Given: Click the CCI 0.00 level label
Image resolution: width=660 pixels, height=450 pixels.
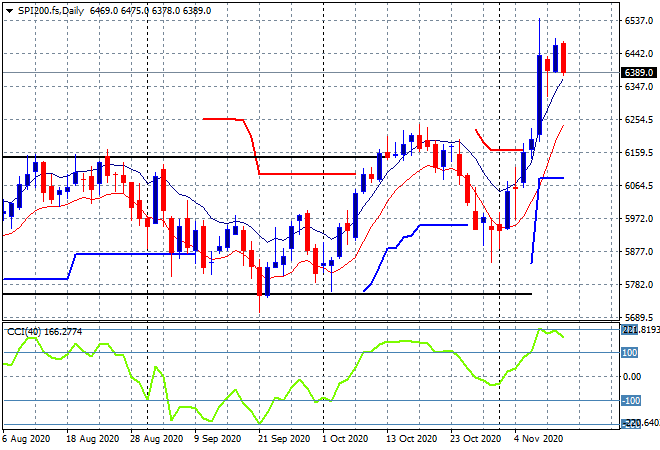Looking at the screenshot, I should click(x=632, y=376).
